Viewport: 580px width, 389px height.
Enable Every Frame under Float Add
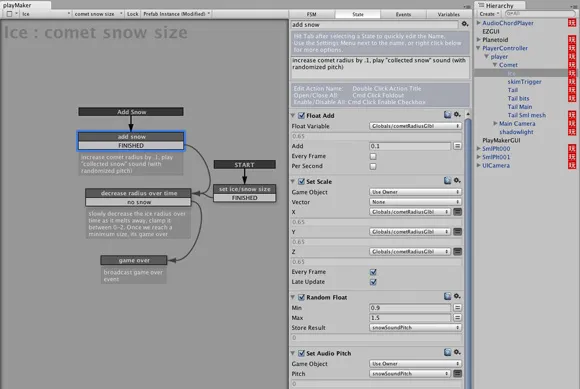coord(373,156)
